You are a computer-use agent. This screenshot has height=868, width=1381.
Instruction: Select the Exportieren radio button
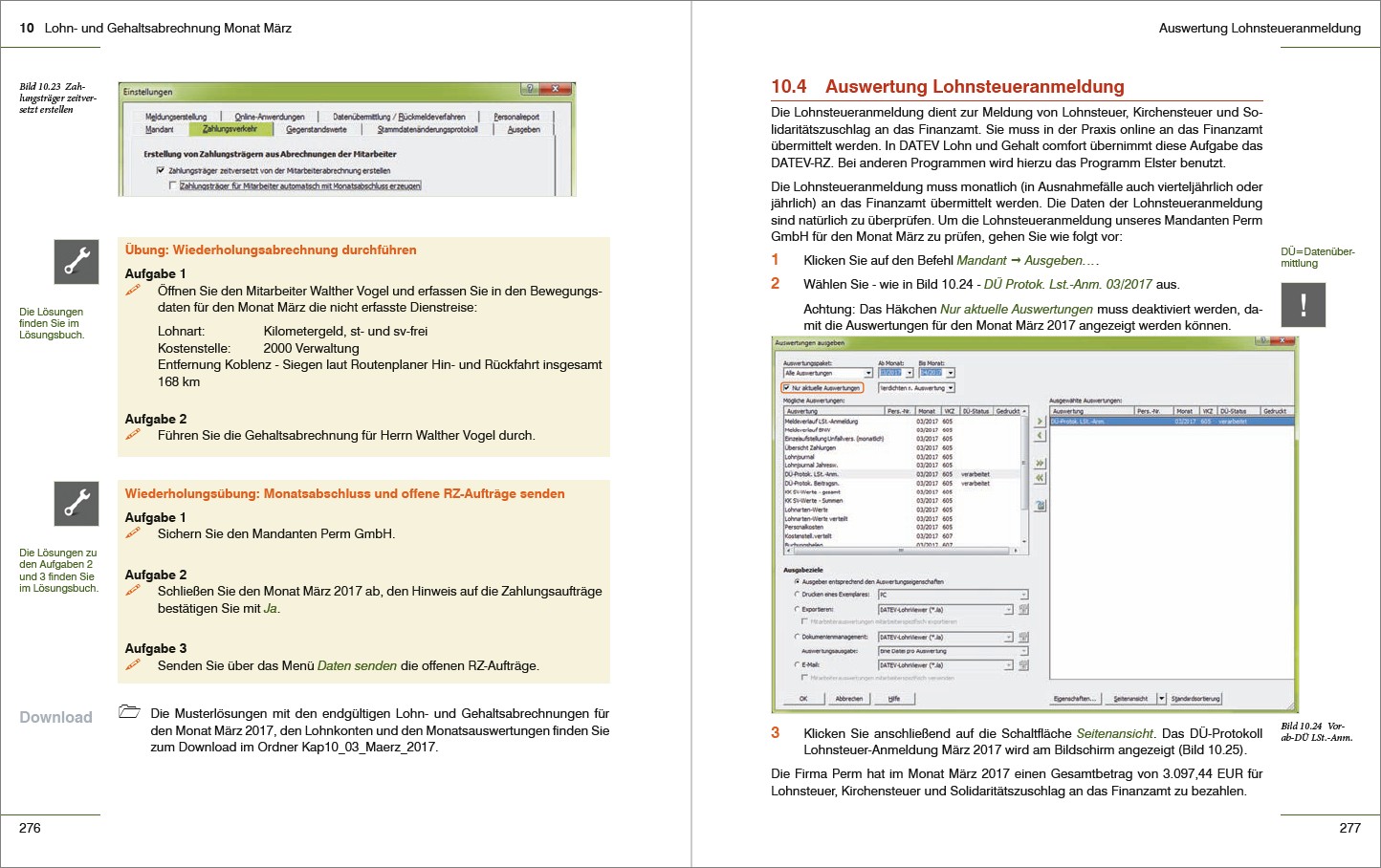coord(797,609)
